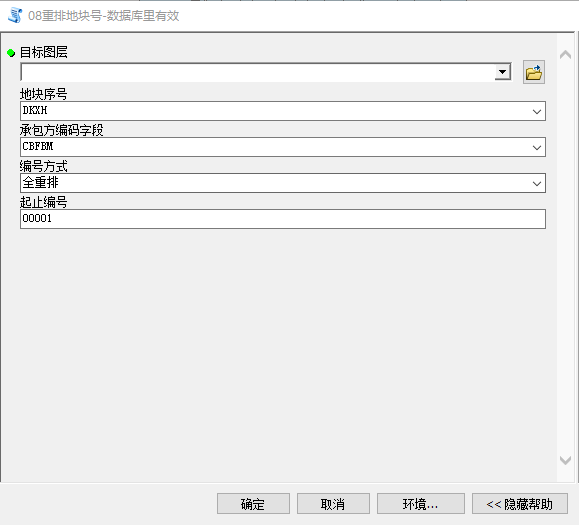Open the 环境... settings button

(x=421, y=504)
